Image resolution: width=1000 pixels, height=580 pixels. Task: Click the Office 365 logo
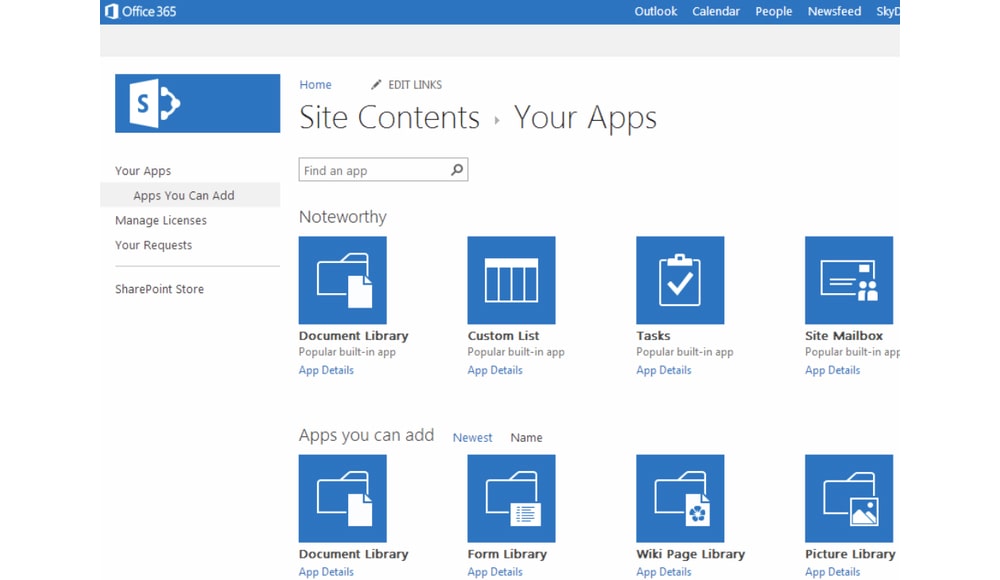coord(140,11)
